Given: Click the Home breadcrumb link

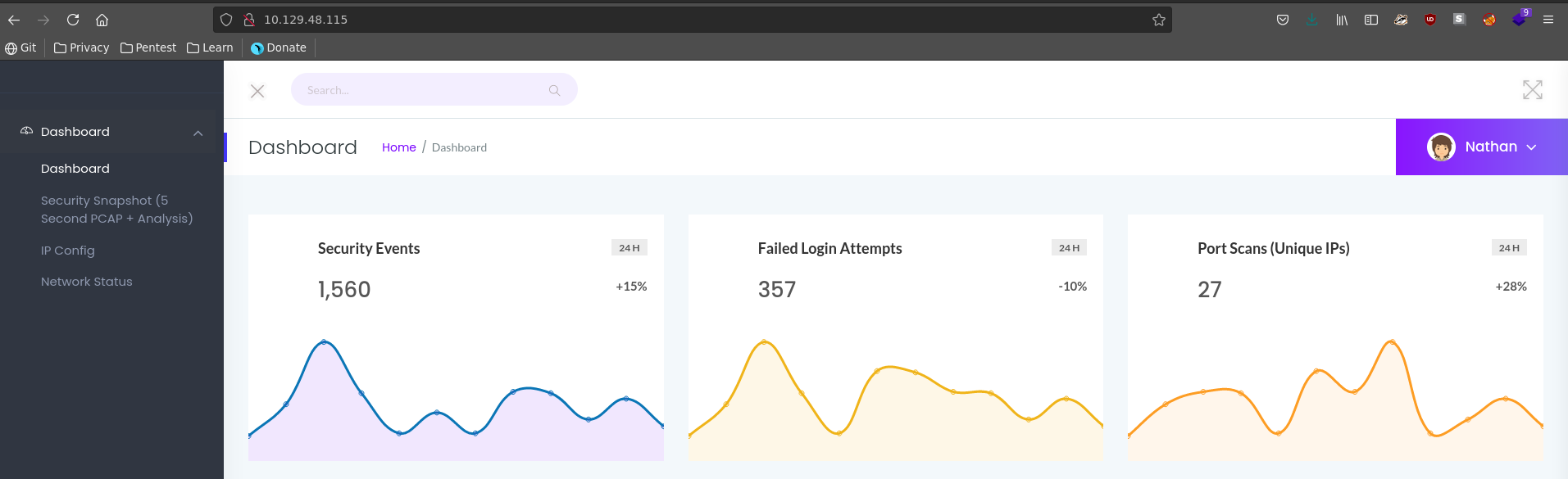Looking at the screenshot, I should pyautogui.click(x=398, y=147).
